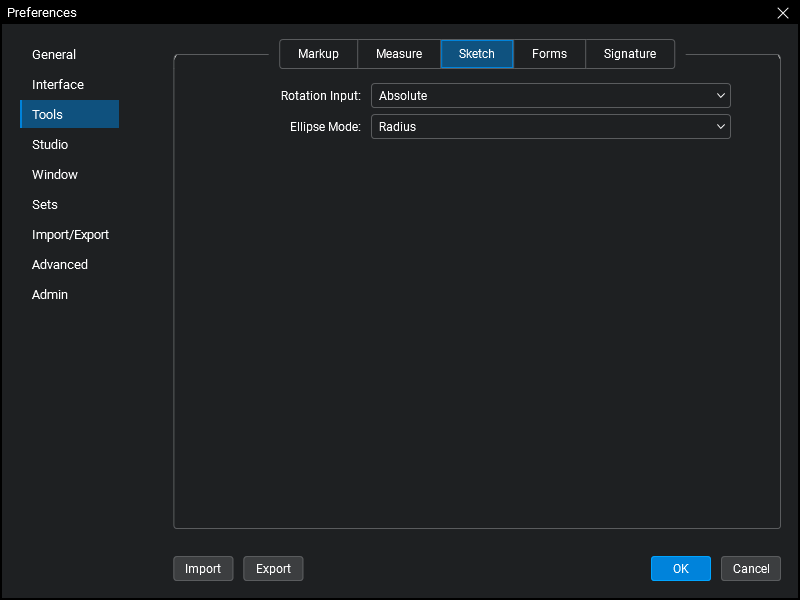The width and height of the screenshot is (800, 600).
Task: Open the Forms tab
Action: pos(549,54)
